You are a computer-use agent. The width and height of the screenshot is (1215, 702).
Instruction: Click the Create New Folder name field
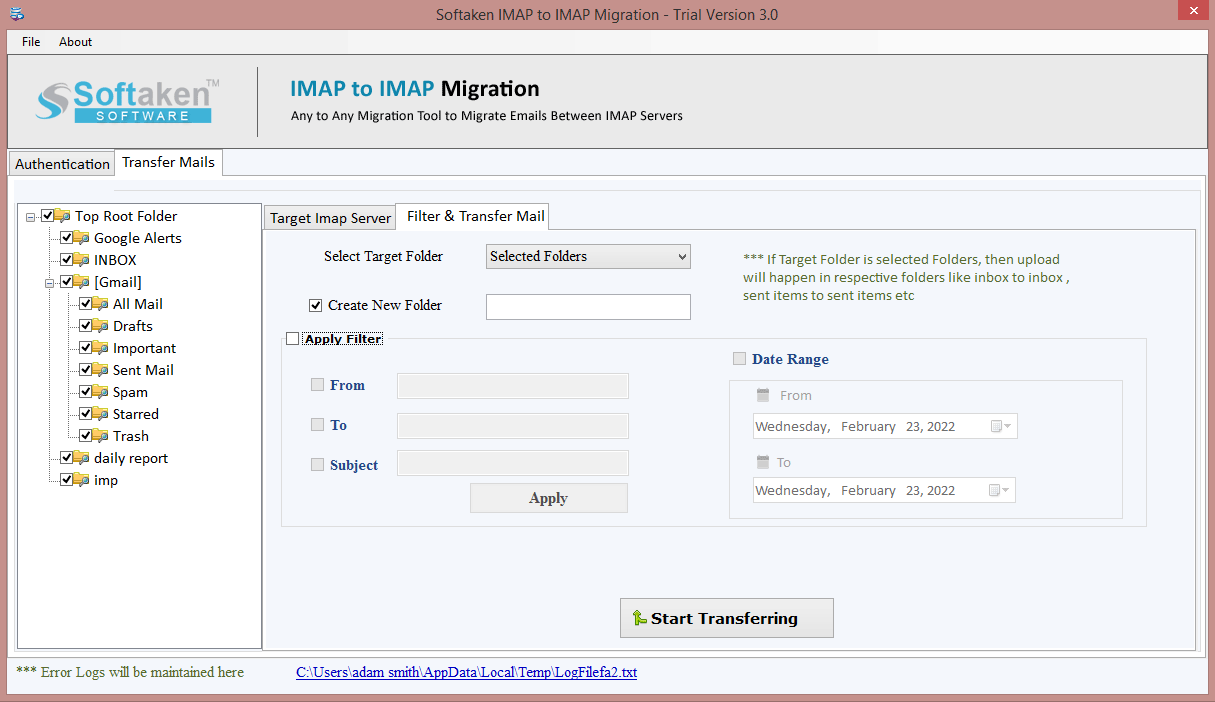[x=588, y=307]
